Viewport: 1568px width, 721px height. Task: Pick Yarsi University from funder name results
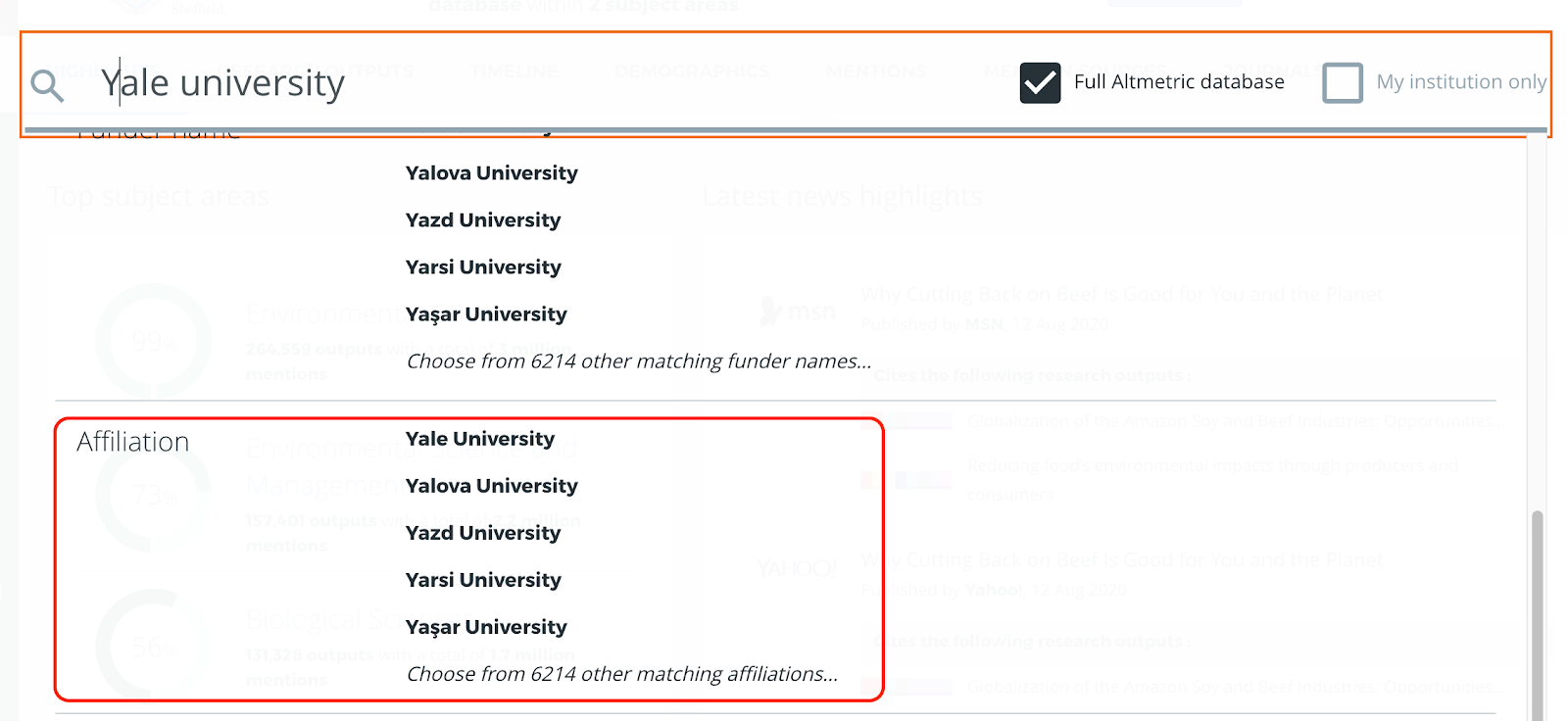[483, 267]
